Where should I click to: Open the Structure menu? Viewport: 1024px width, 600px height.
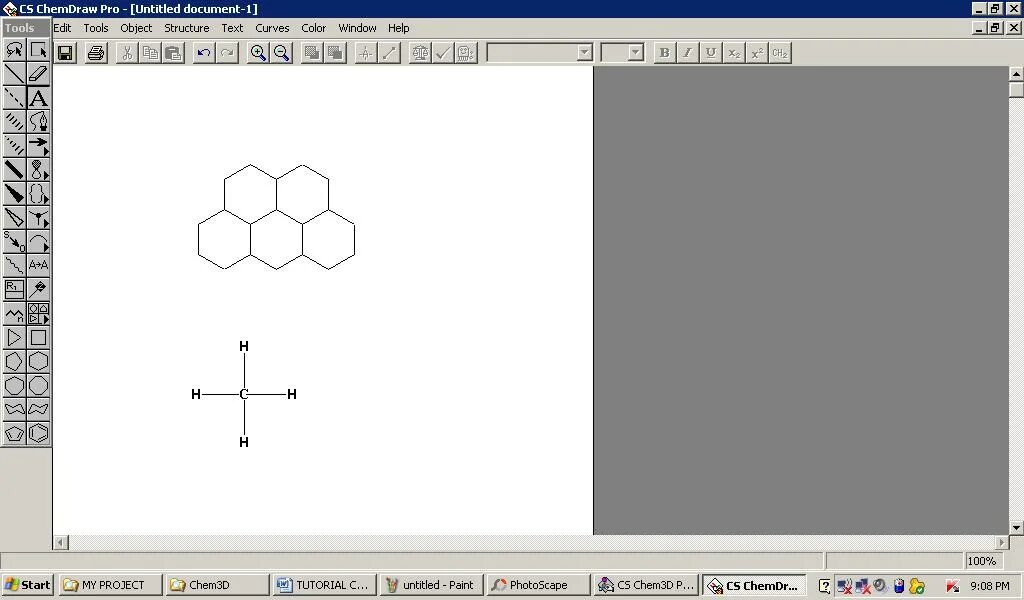pos(187,28)
